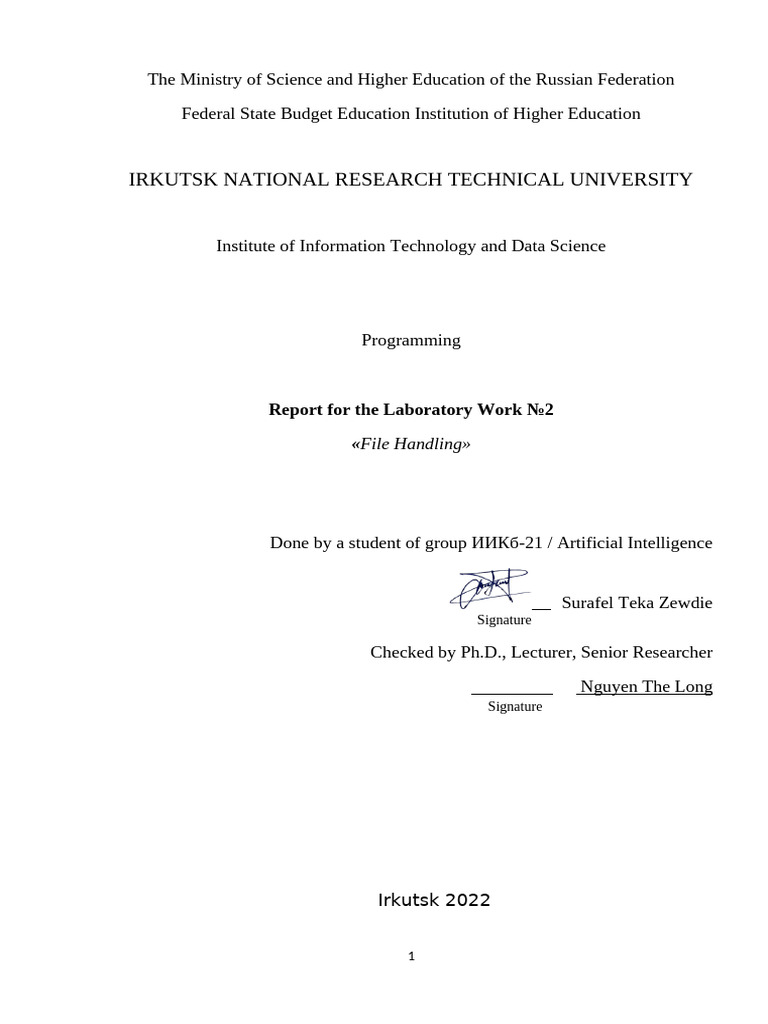The height and width of the screenshot is (1024, 768).
Task: Click the page number '1' at the bottom
Action: coord(411,957)
